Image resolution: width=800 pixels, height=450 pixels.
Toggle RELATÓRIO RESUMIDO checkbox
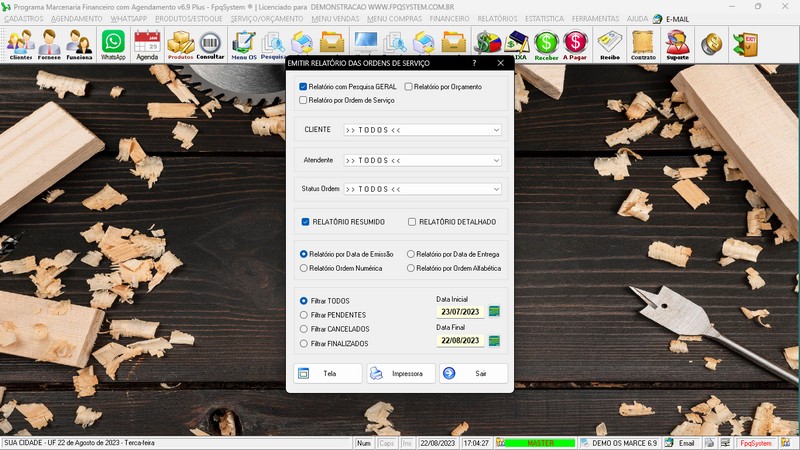tap(306, 222)
